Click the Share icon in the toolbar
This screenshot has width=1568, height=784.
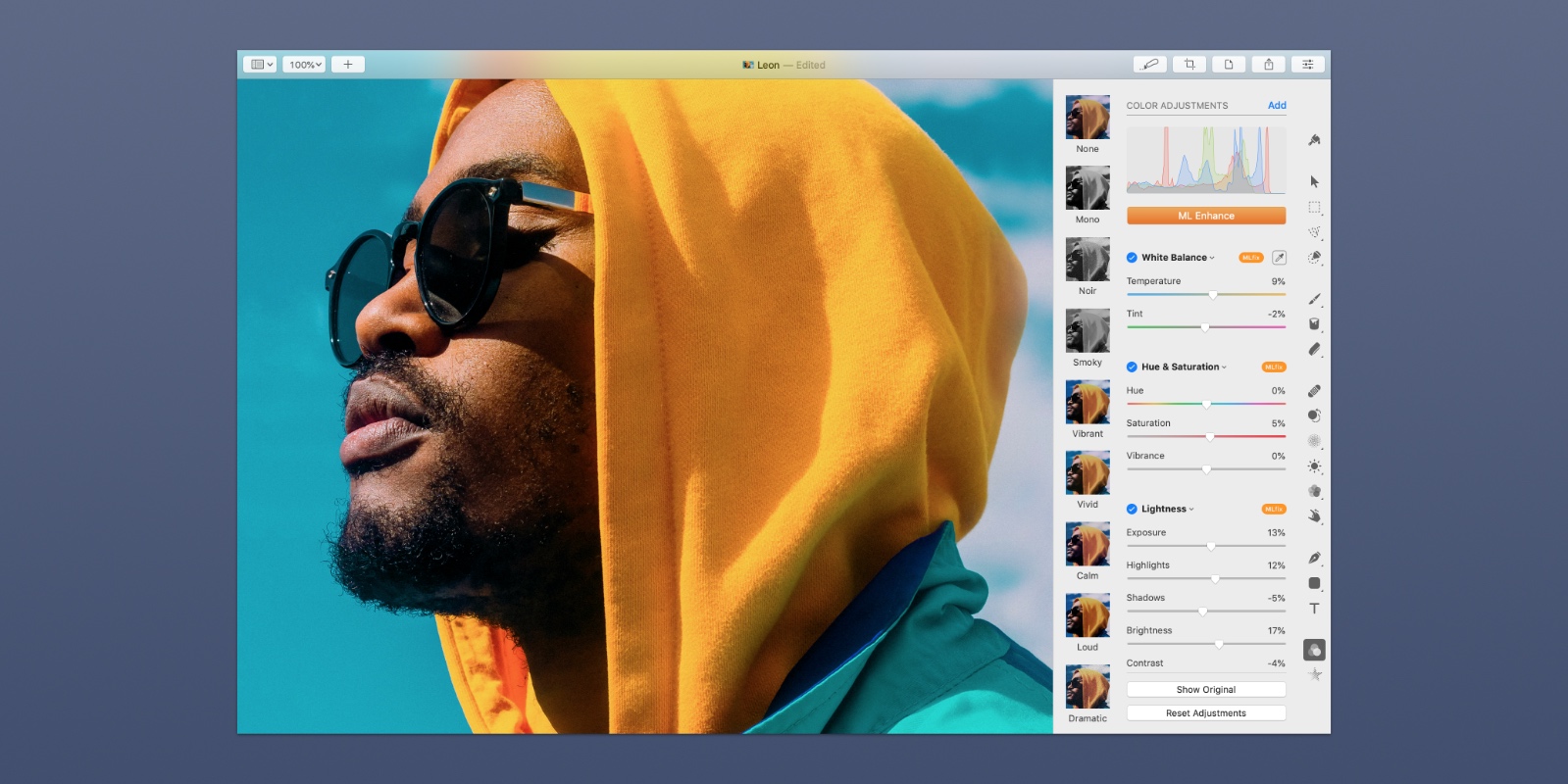pyautogui.click(x=1268, y=65)
